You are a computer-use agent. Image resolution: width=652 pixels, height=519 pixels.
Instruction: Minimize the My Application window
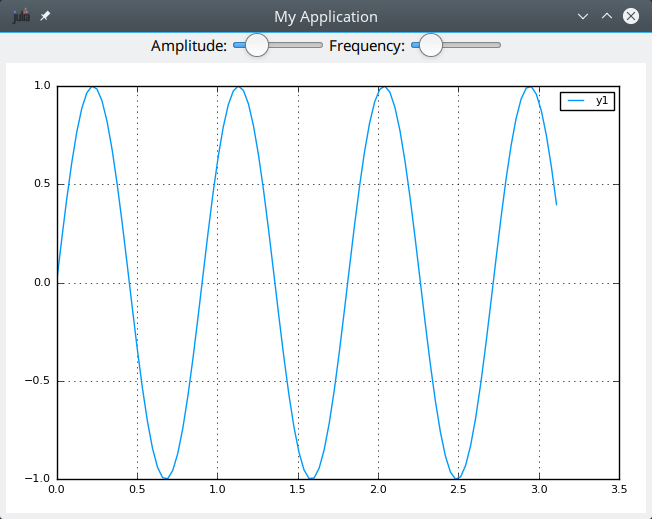click(x=584, y=17)
